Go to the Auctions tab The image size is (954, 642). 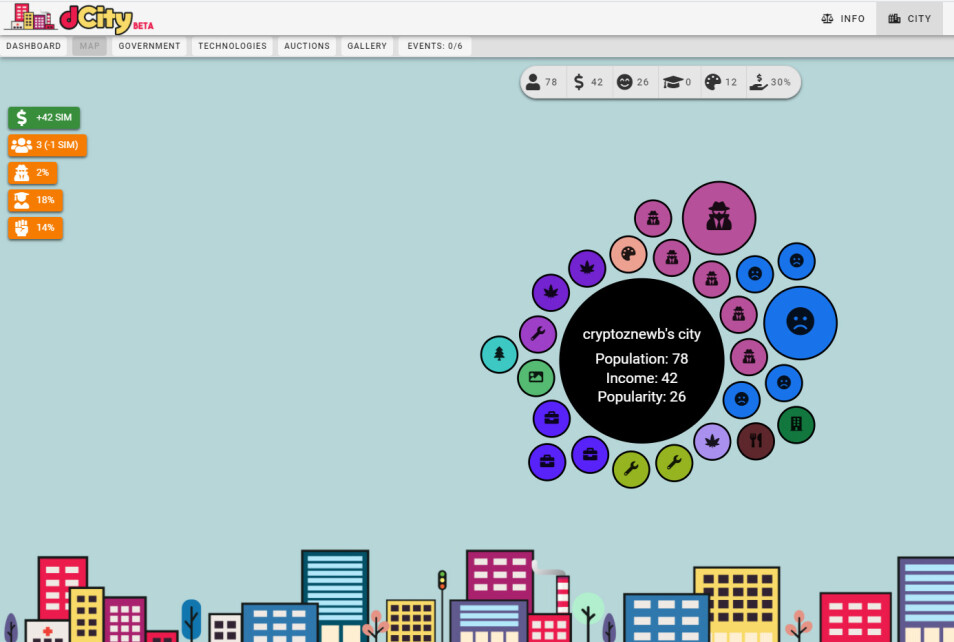[307, 46]
